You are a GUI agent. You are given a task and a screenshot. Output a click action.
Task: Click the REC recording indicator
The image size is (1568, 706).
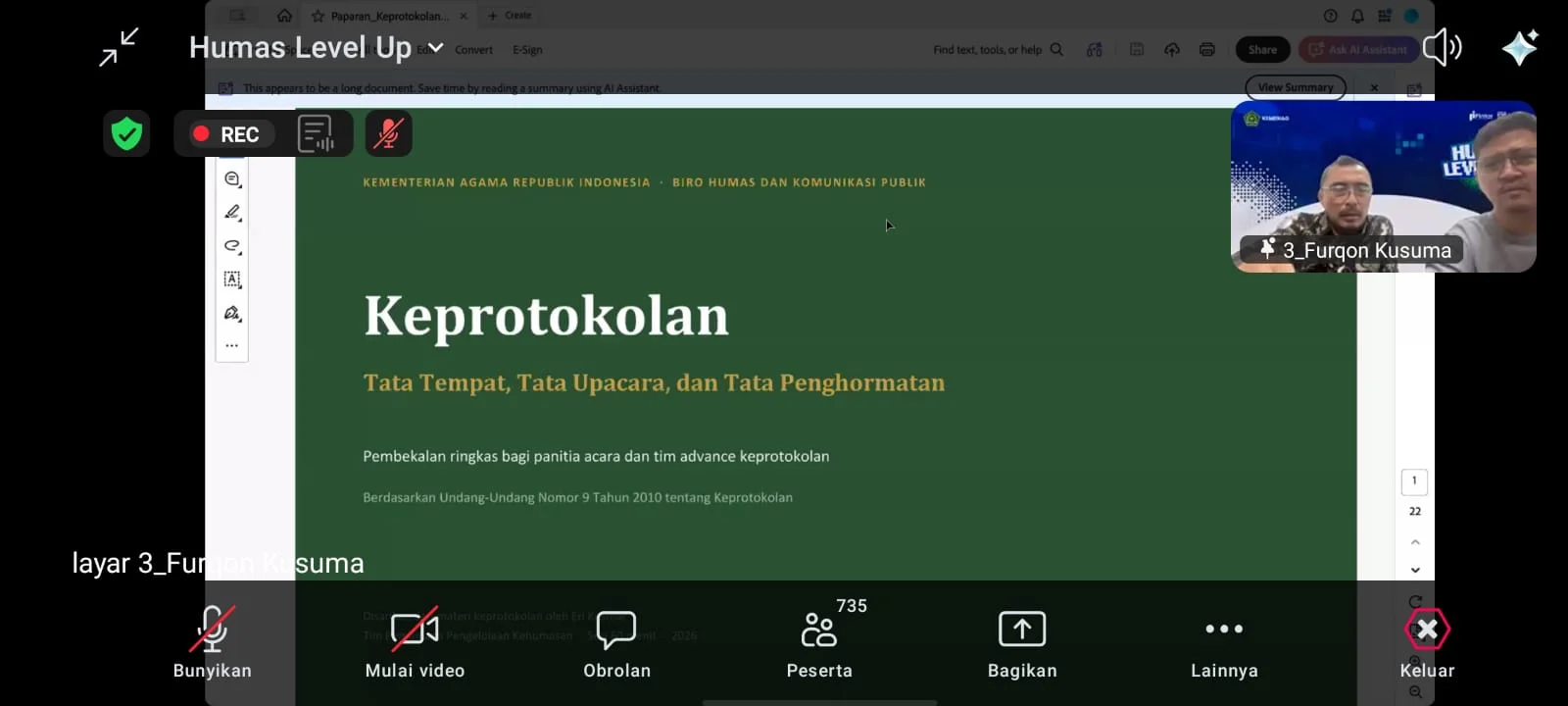[226, 134]
